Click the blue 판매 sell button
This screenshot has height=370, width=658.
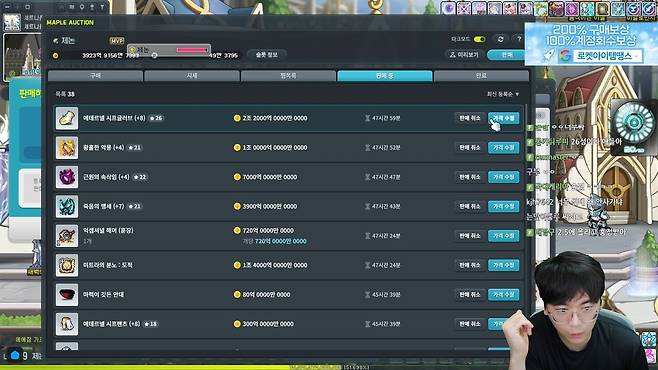507,55
